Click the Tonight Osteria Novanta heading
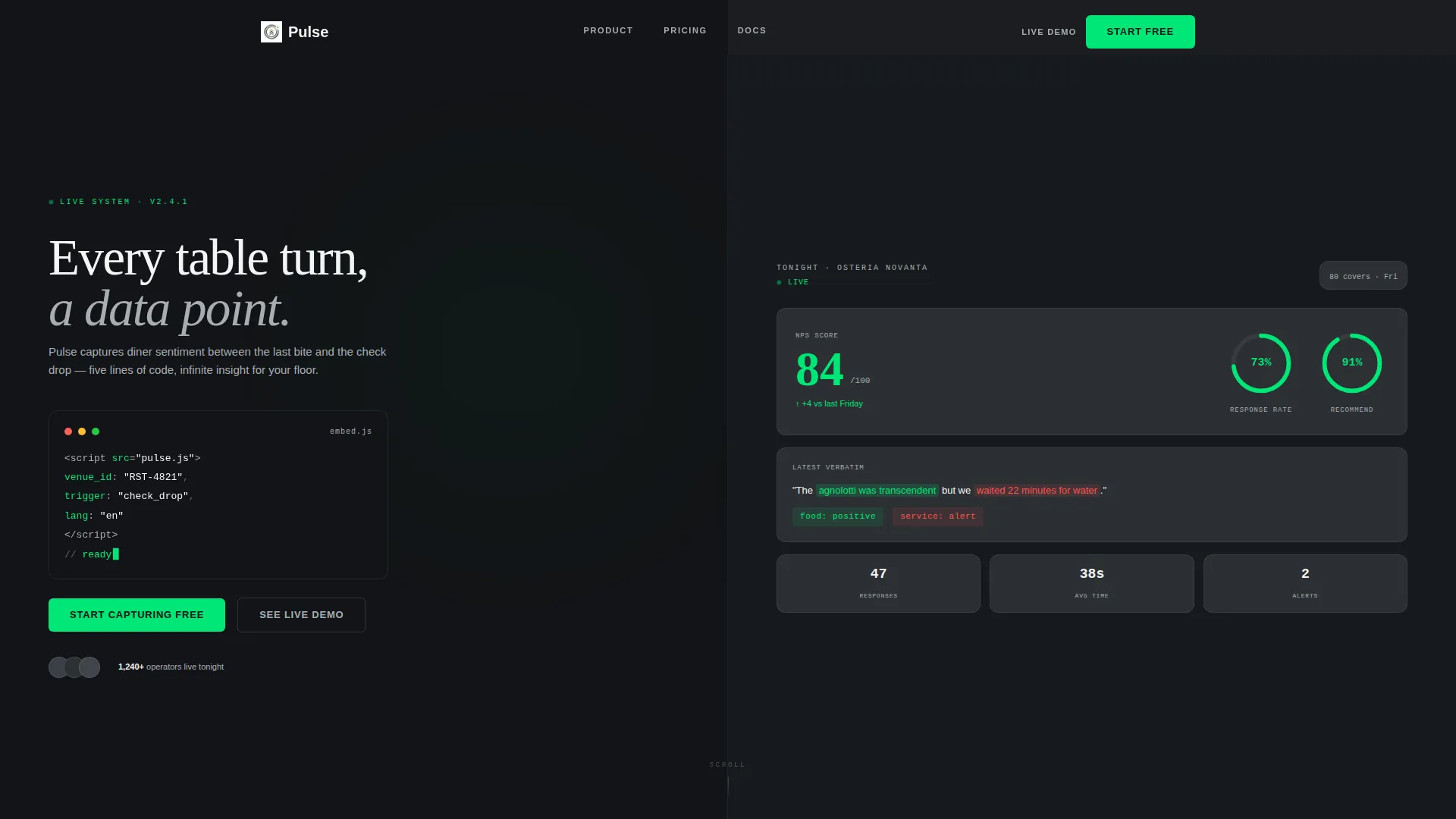This screenshot has height=819, width=1456. 852,268
